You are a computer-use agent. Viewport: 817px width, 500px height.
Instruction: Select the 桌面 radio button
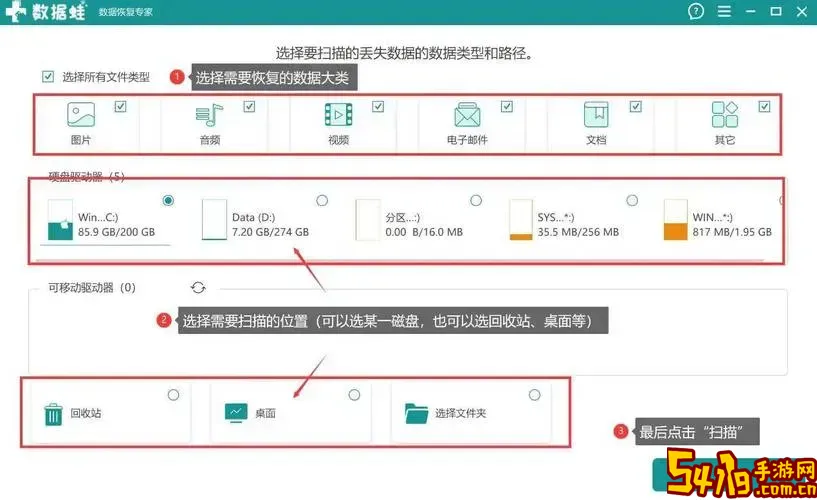click(x=354, y=395)
